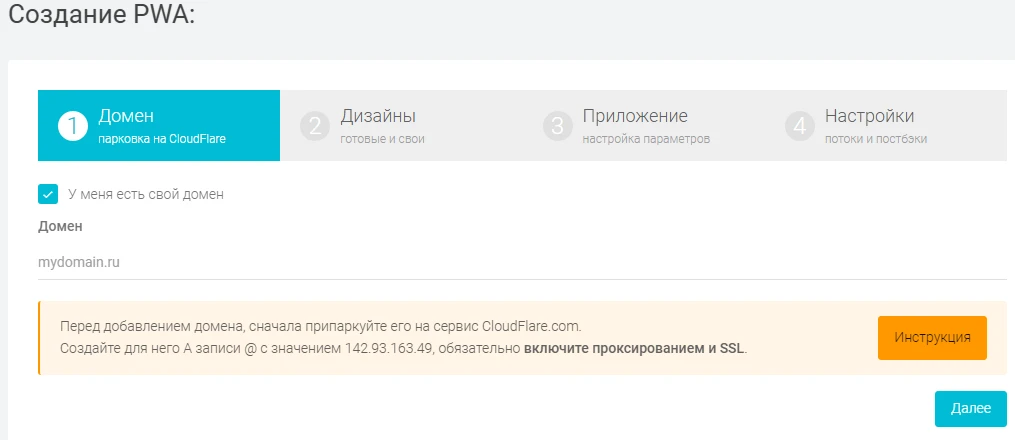Click the step number 2 circle
The image size is (1015, 440).
tap(315, 126)
